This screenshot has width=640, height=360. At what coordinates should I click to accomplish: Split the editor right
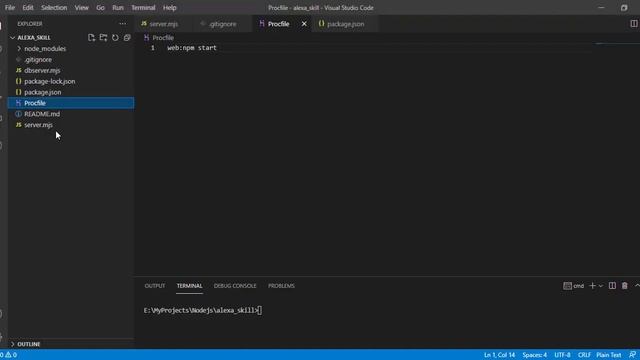click(x=633, y=24)
